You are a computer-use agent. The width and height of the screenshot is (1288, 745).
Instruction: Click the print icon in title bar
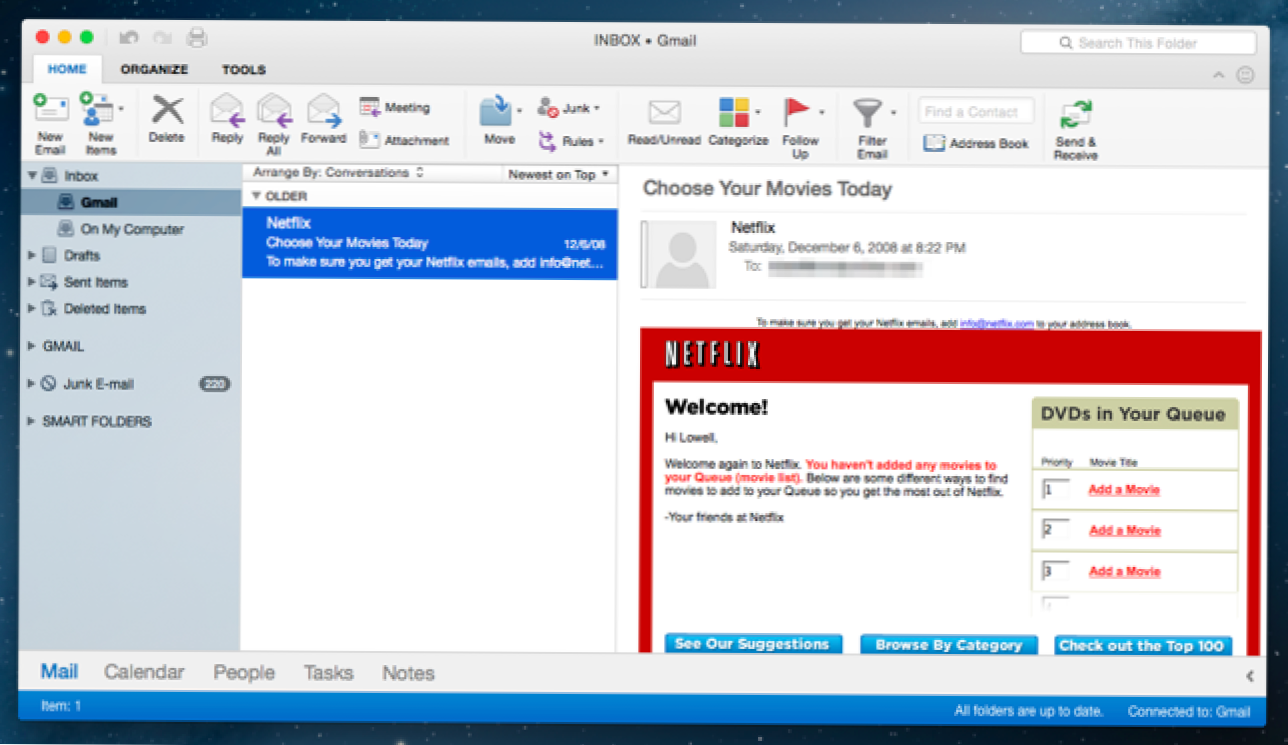click(197, 38)
